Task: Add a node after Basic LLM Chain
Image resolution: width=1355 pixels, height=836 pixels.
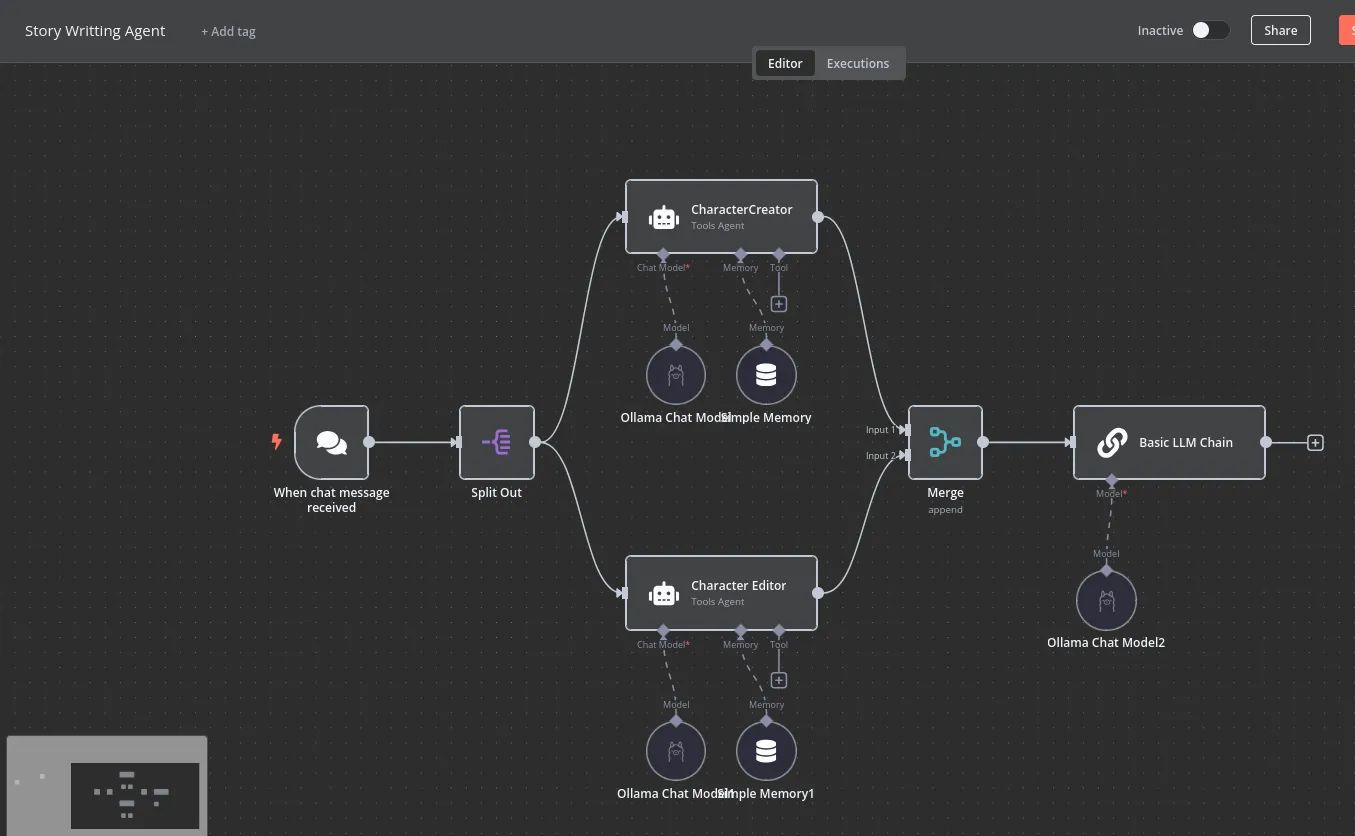Action: (x=1315, y=442)
